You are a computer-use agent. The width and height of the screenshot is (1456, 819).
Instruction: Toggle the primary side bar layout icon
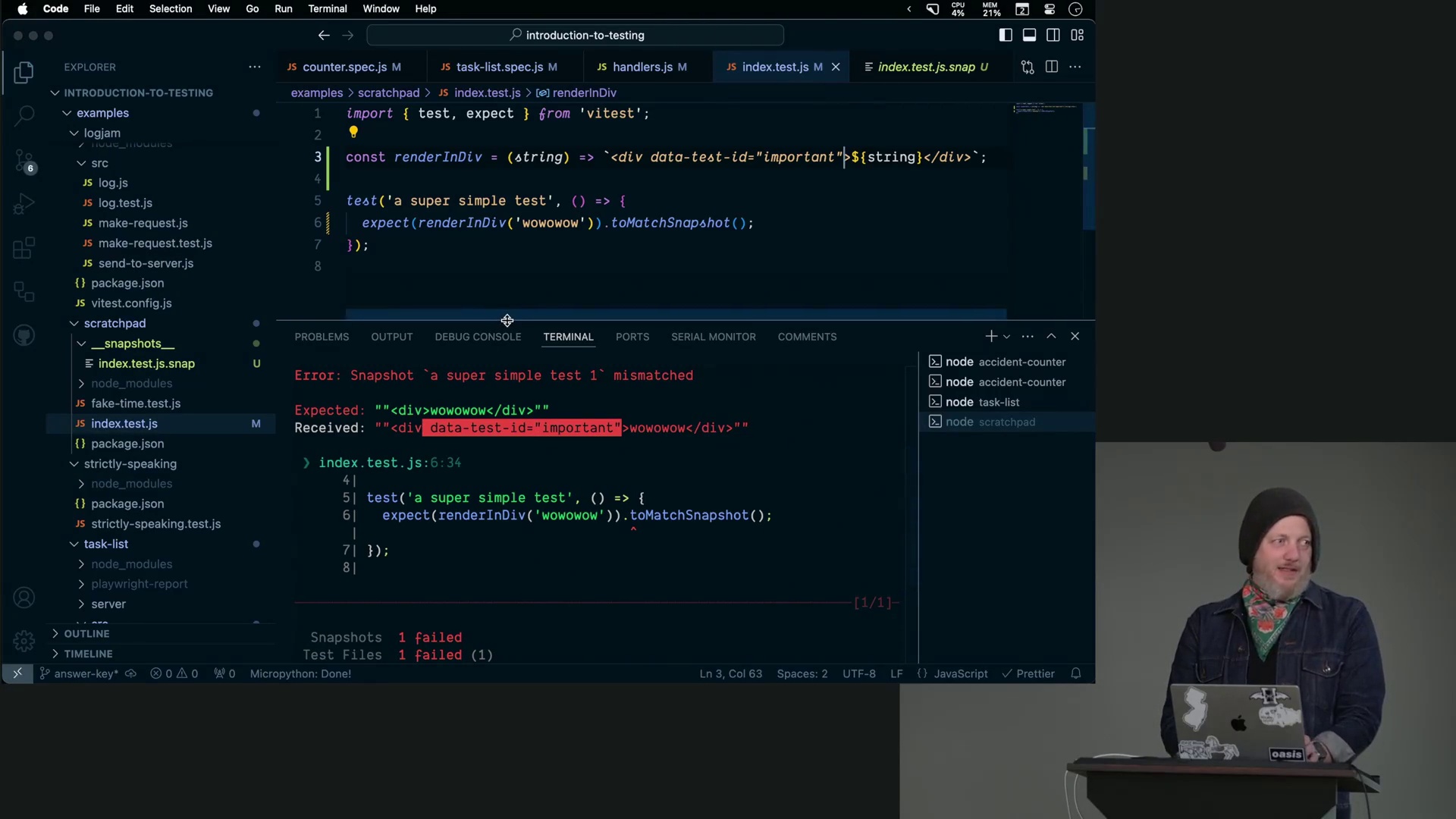(x=1006, y=35)
